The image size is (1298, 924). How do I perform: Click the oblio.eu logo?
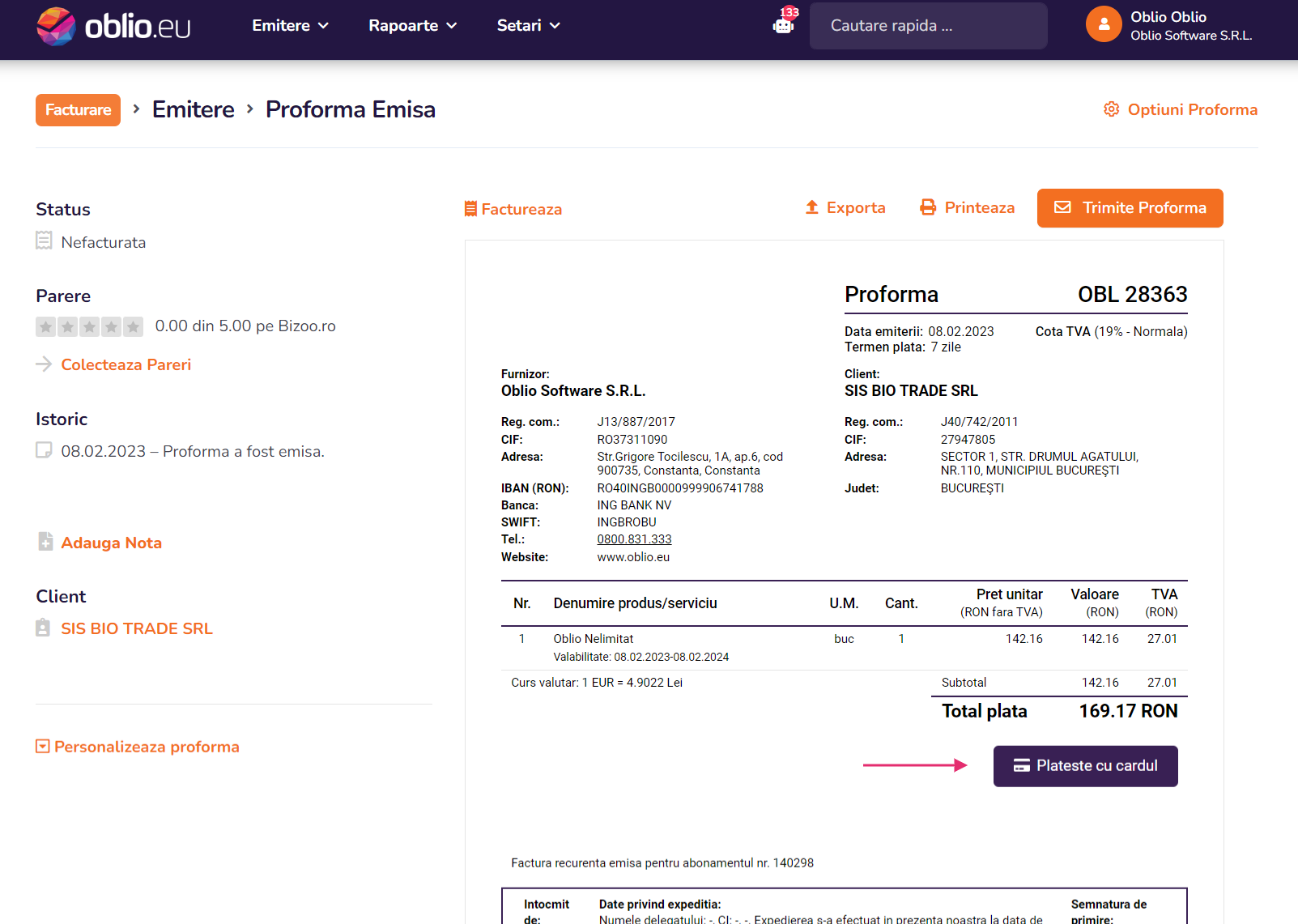click(x=113, y=26)
